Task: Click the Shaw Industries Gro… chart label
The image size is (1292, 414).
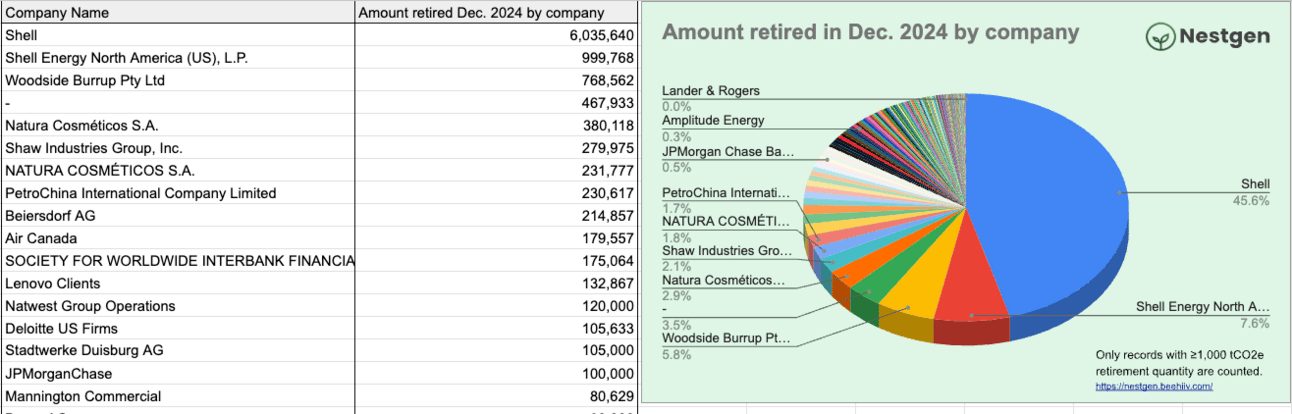Action: [727, 258]
